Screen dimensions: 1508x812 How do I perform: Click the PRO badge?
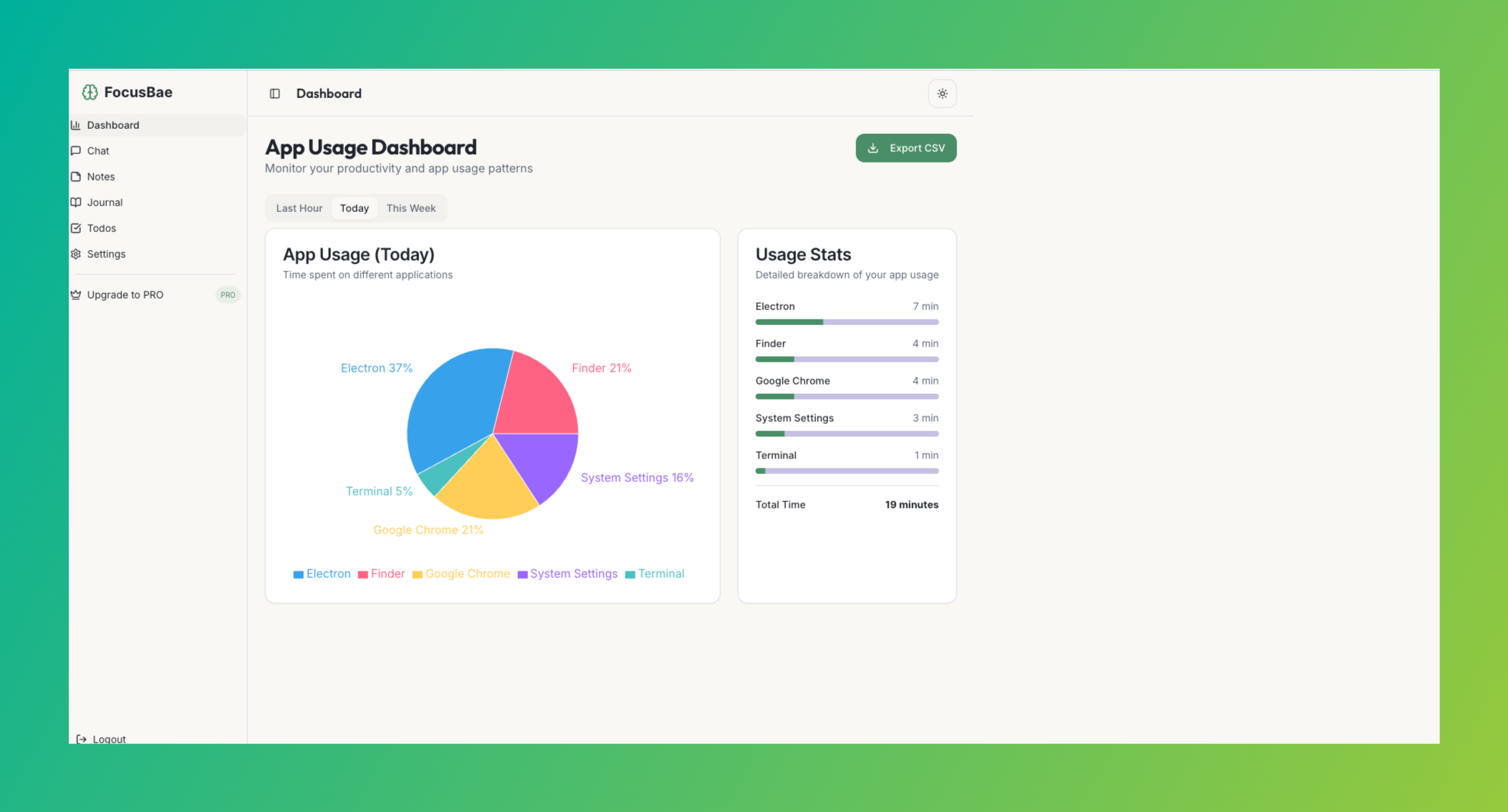(228, 295)
